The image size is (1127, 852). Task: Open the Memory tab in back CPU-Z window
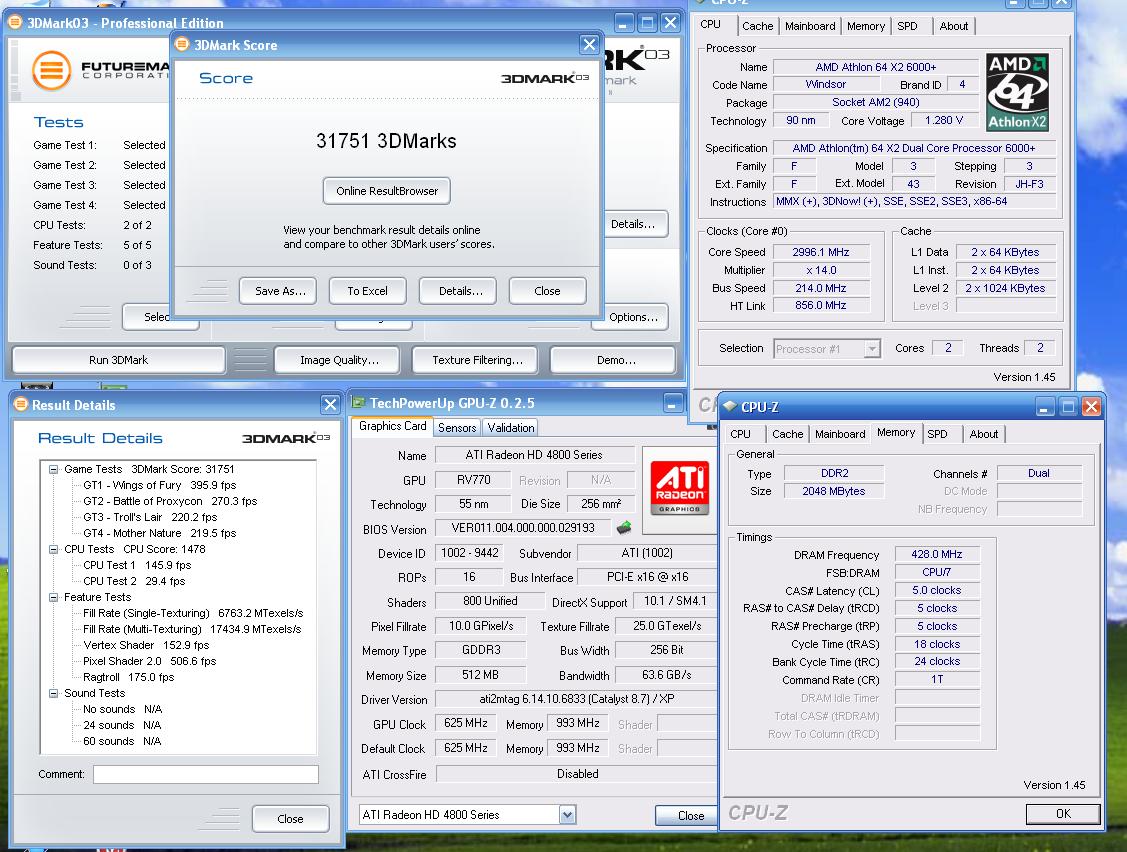(866, 26)
